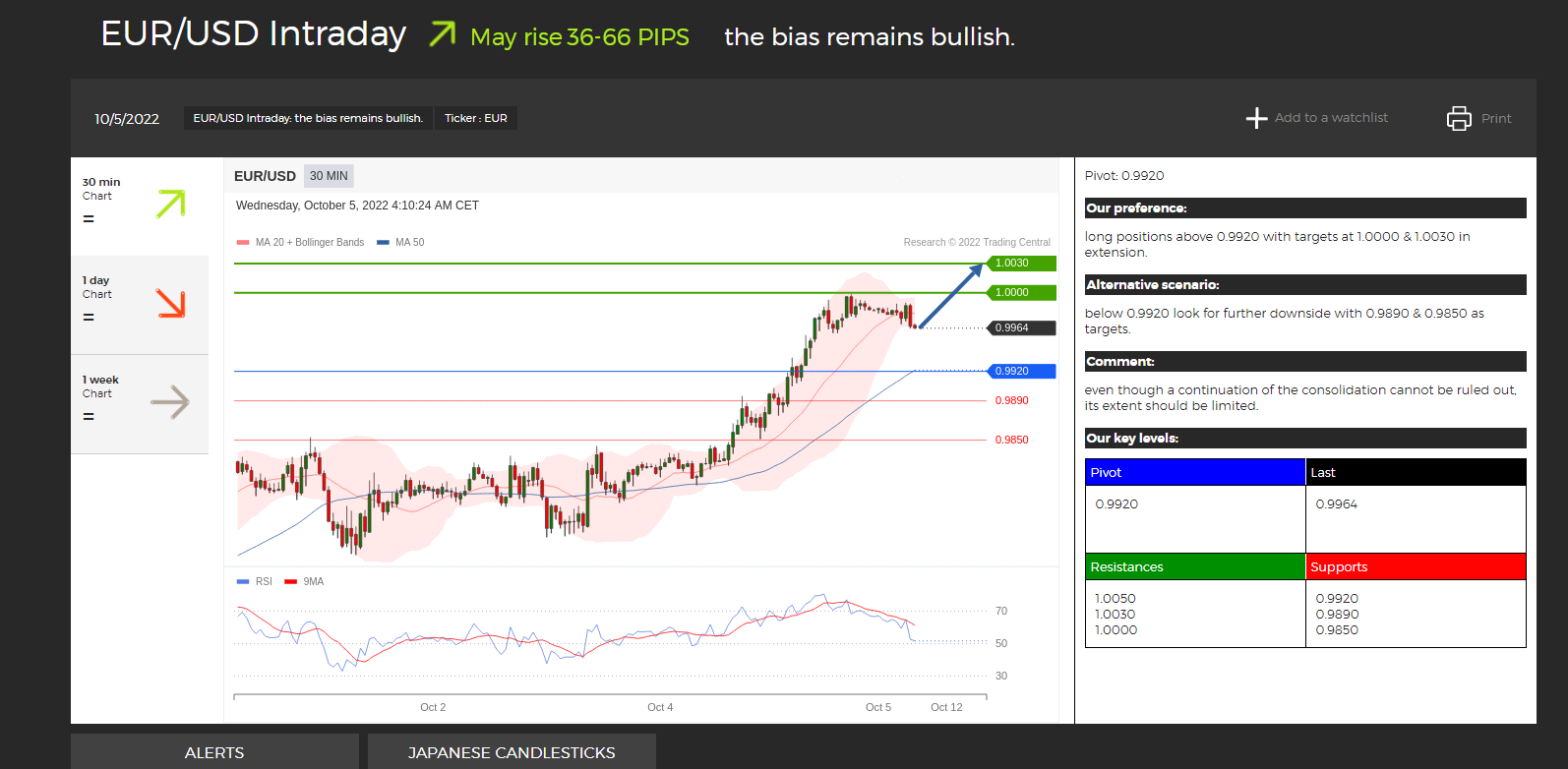The height and width of the screenshot is (769, 1568).
Task: Click the 30 MIN timeframe badge
Action: 329,176
